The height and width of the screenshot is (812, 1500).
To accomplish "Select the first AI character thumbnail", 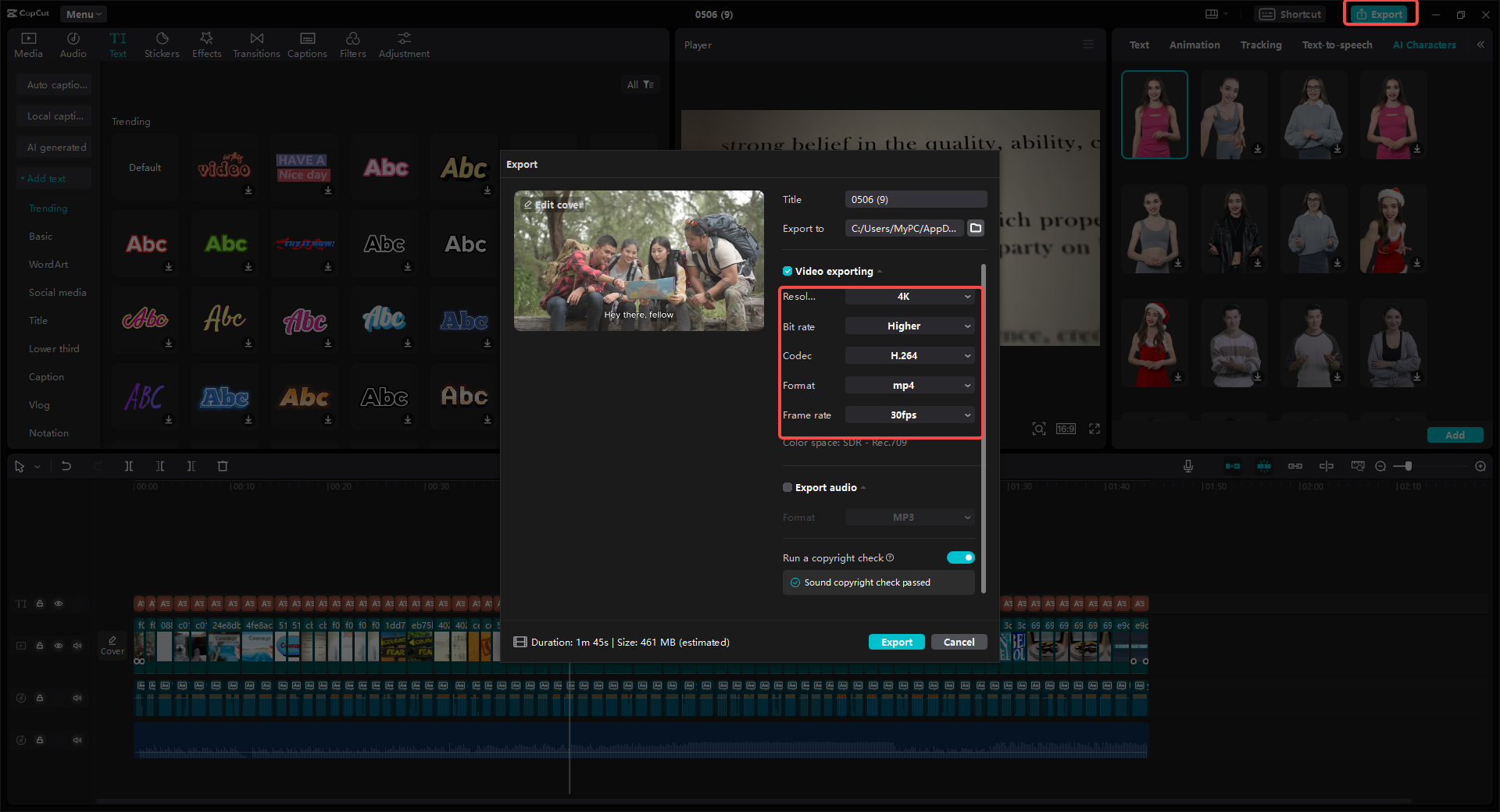I will 1154,114.
